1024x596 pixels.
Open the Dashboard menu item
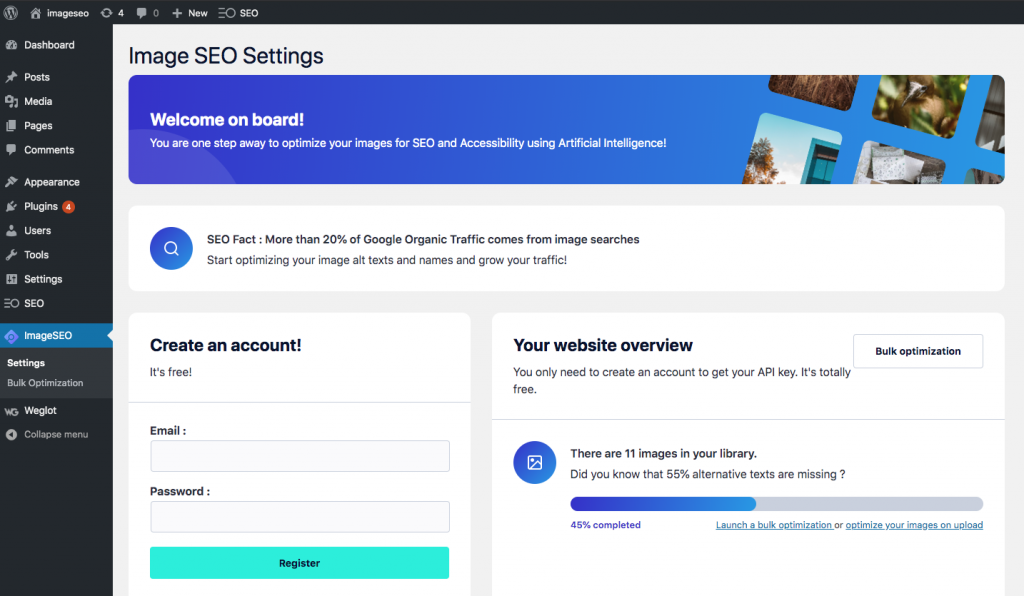[x=49, y=45]
